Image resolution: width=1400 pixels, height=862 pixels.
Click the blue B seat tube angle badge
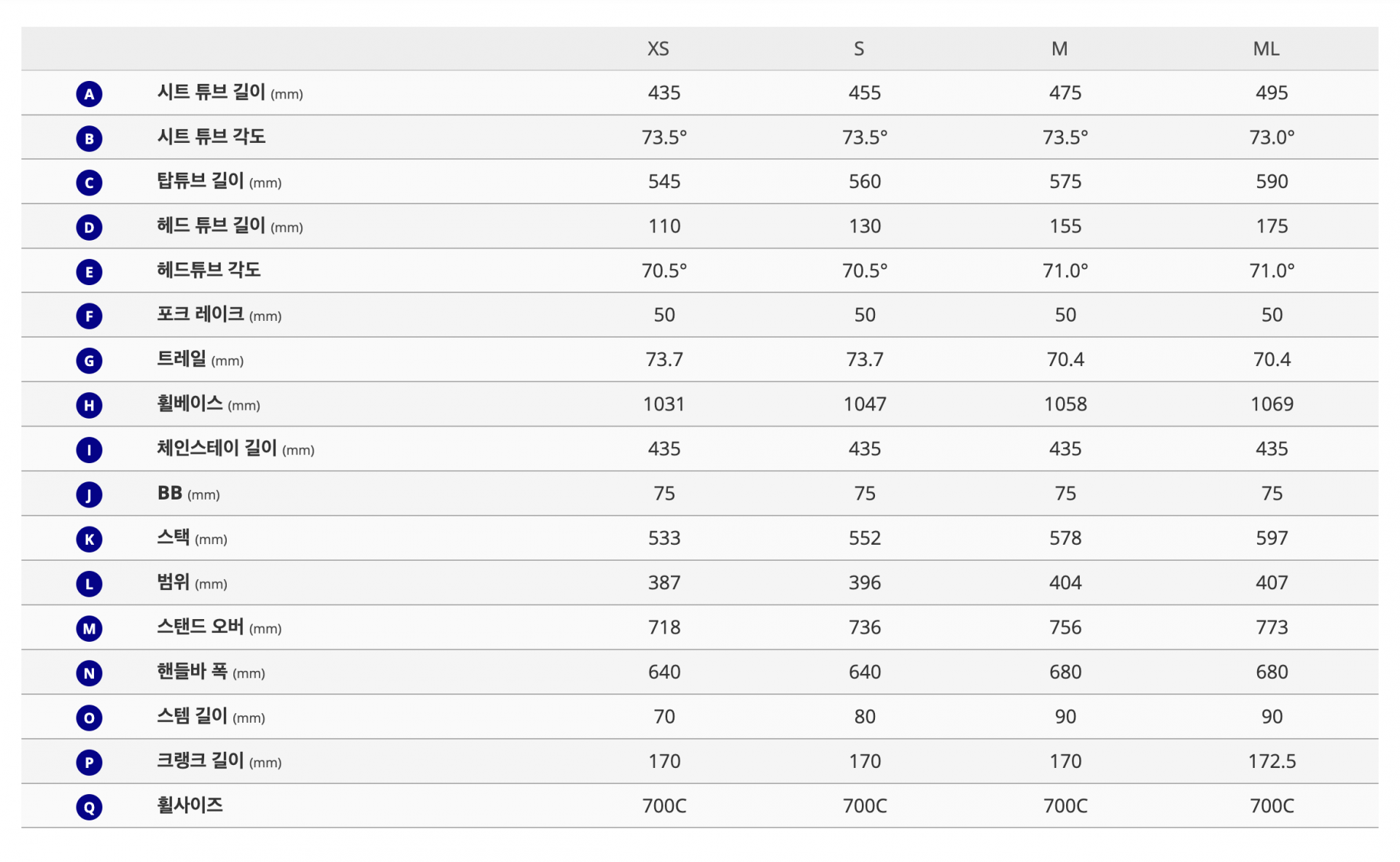coord(89,139)
